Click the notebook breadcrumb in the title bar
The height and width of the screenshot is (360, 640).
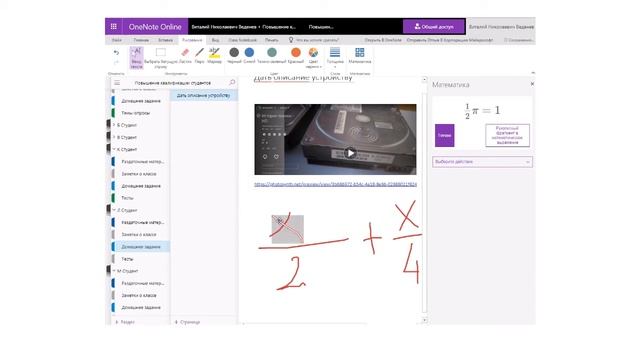point(244,27)
